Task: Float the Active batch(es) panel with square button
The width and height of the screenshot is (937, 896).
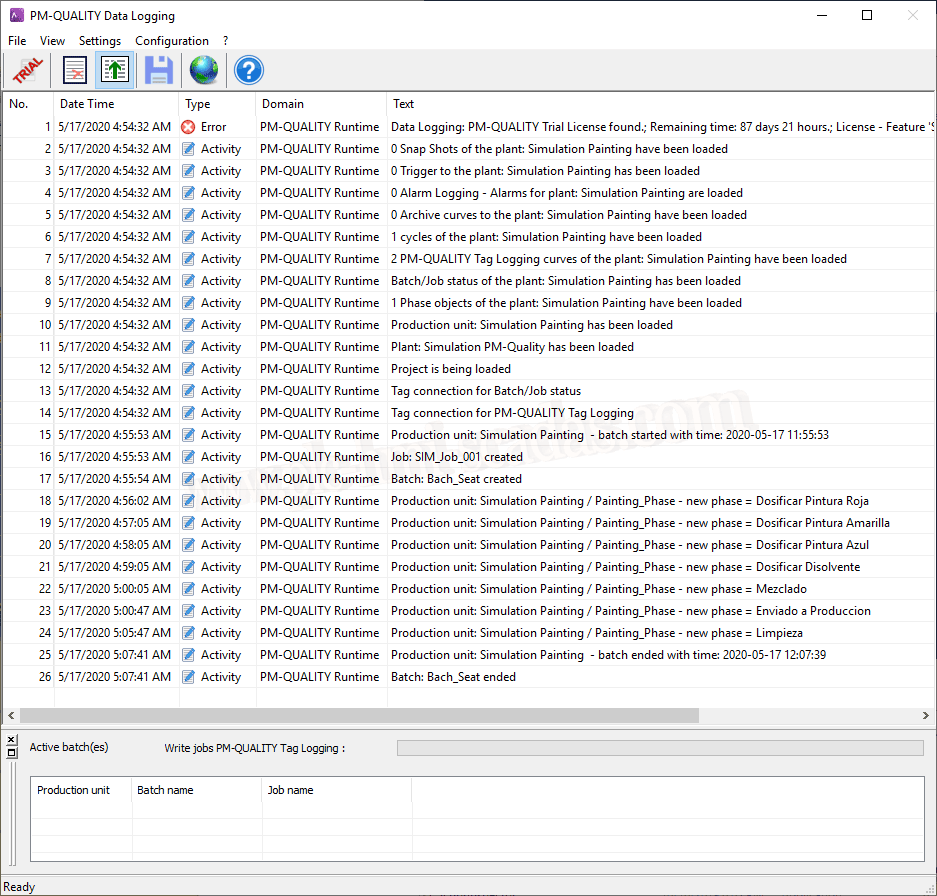Action: 11,752
